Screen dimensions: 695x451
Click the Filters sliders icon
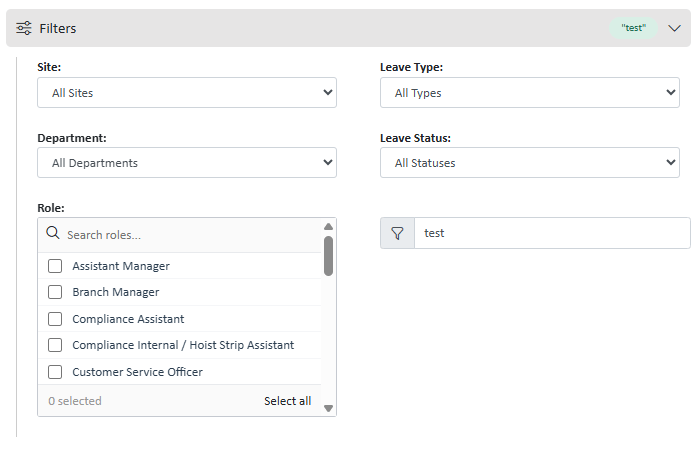(24, 28)
